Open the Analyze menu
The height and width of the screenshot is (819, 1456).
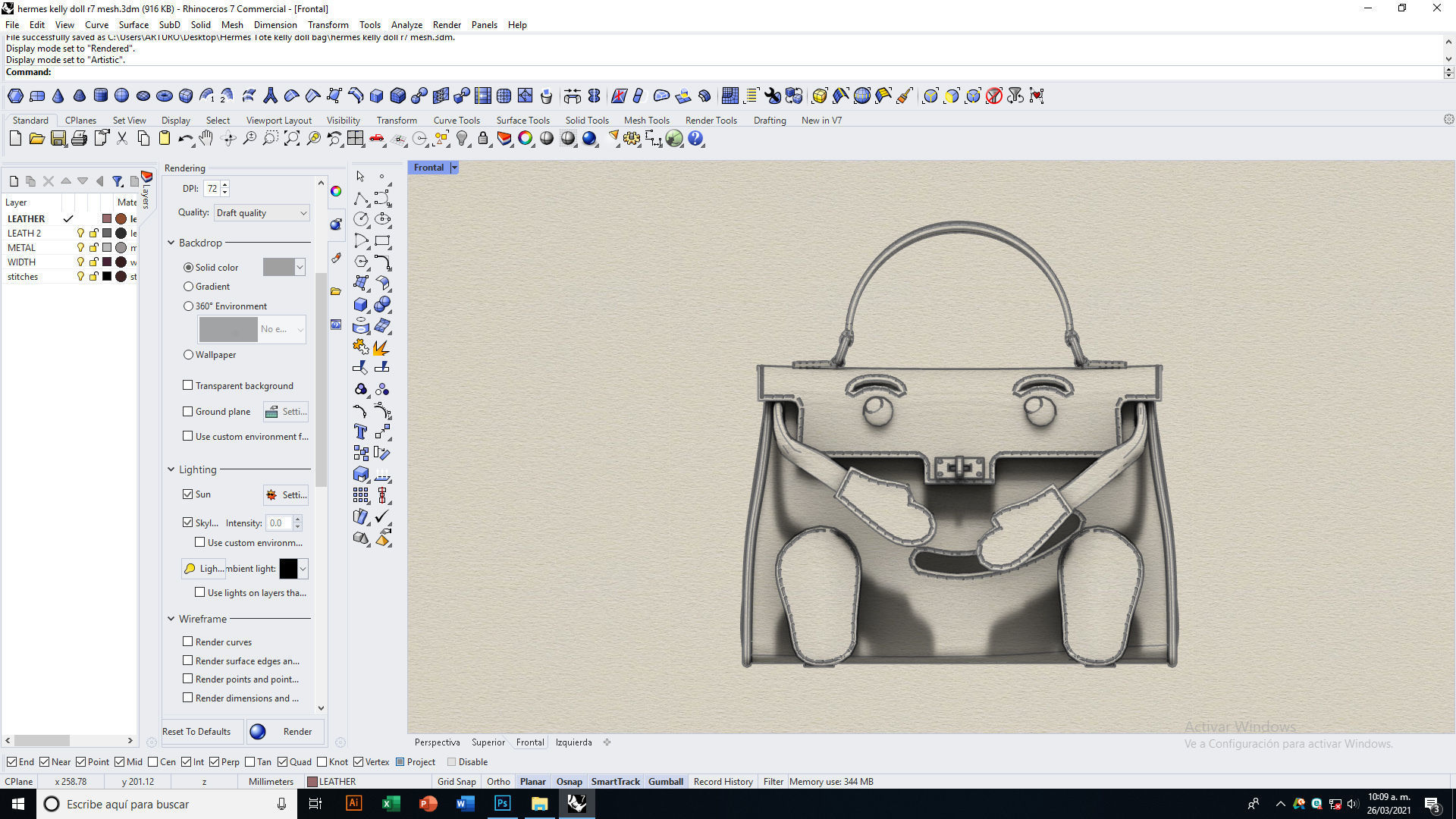[406, 25]
